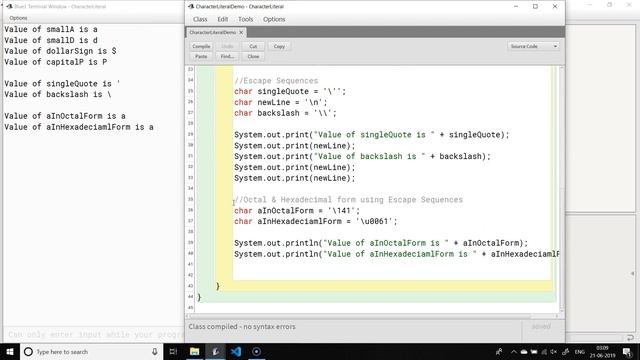Click 'char newLine' code line
This screenshot has height=360, width=640.
tap(280, 102)
